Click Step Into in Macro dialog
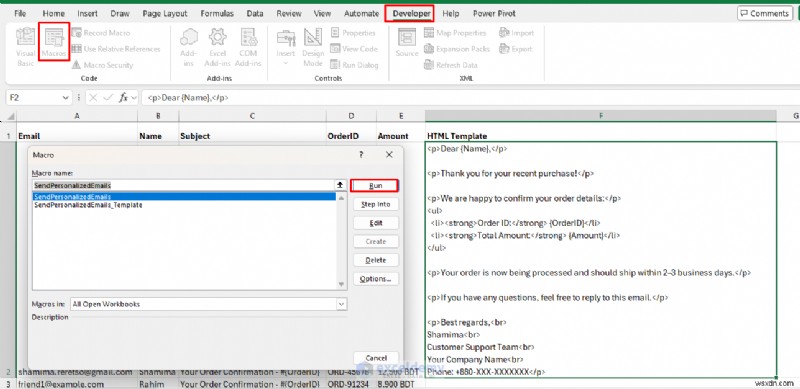Screen dimensions: 800x389 (376, 204)
